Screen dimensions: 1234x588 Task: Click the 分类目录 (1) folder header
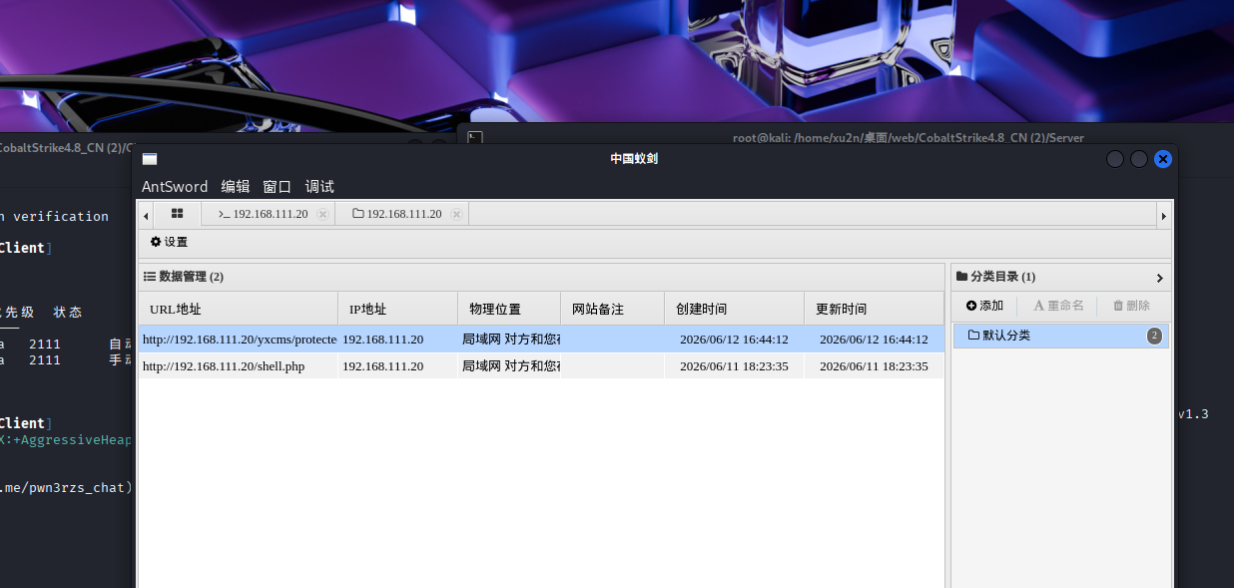click(996, 277)
